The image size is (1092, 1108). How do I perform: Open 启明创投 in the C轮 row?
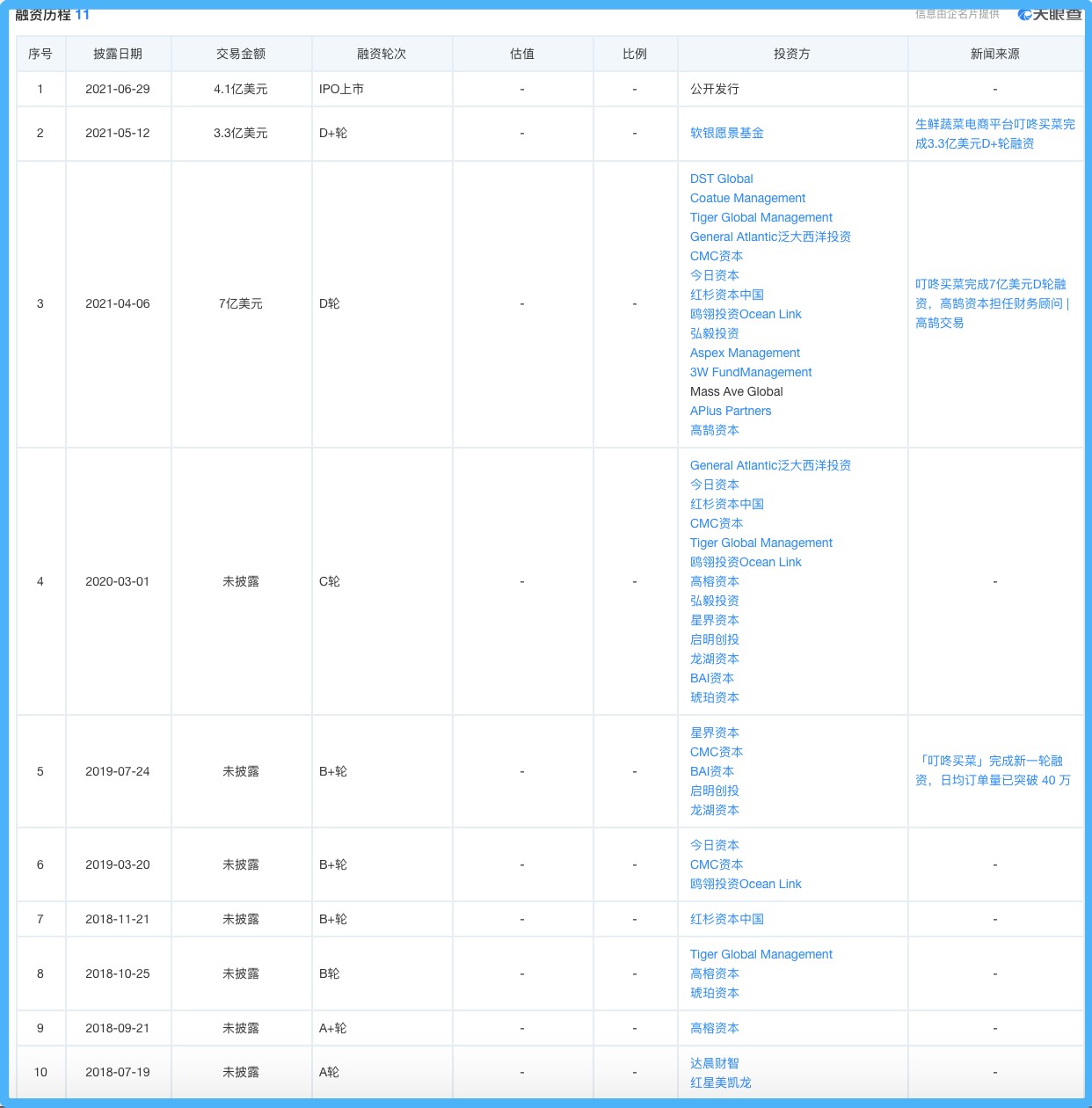click(714, 639)
